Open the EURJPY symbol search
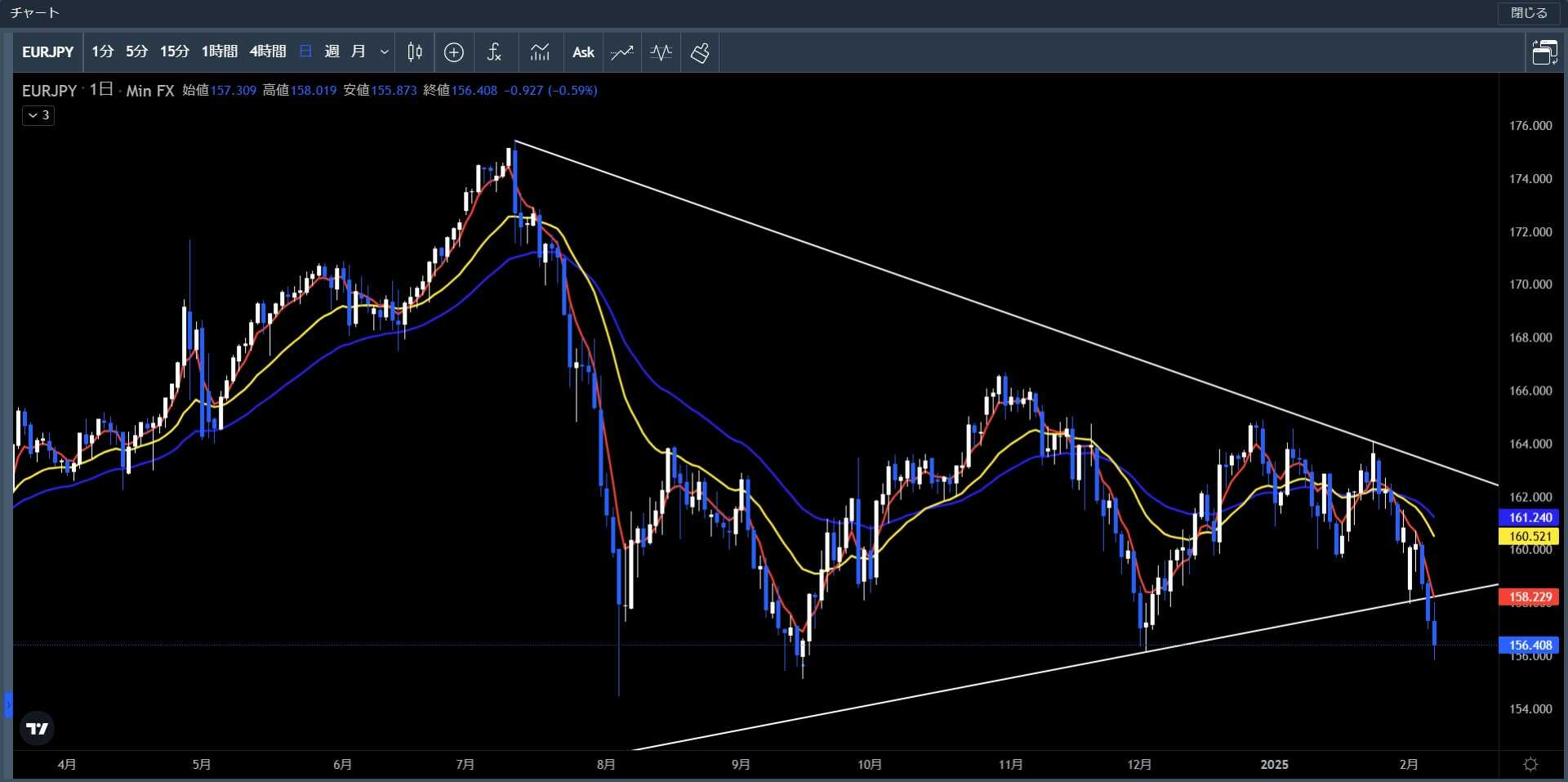1568x782 pixels. point(47,52)
